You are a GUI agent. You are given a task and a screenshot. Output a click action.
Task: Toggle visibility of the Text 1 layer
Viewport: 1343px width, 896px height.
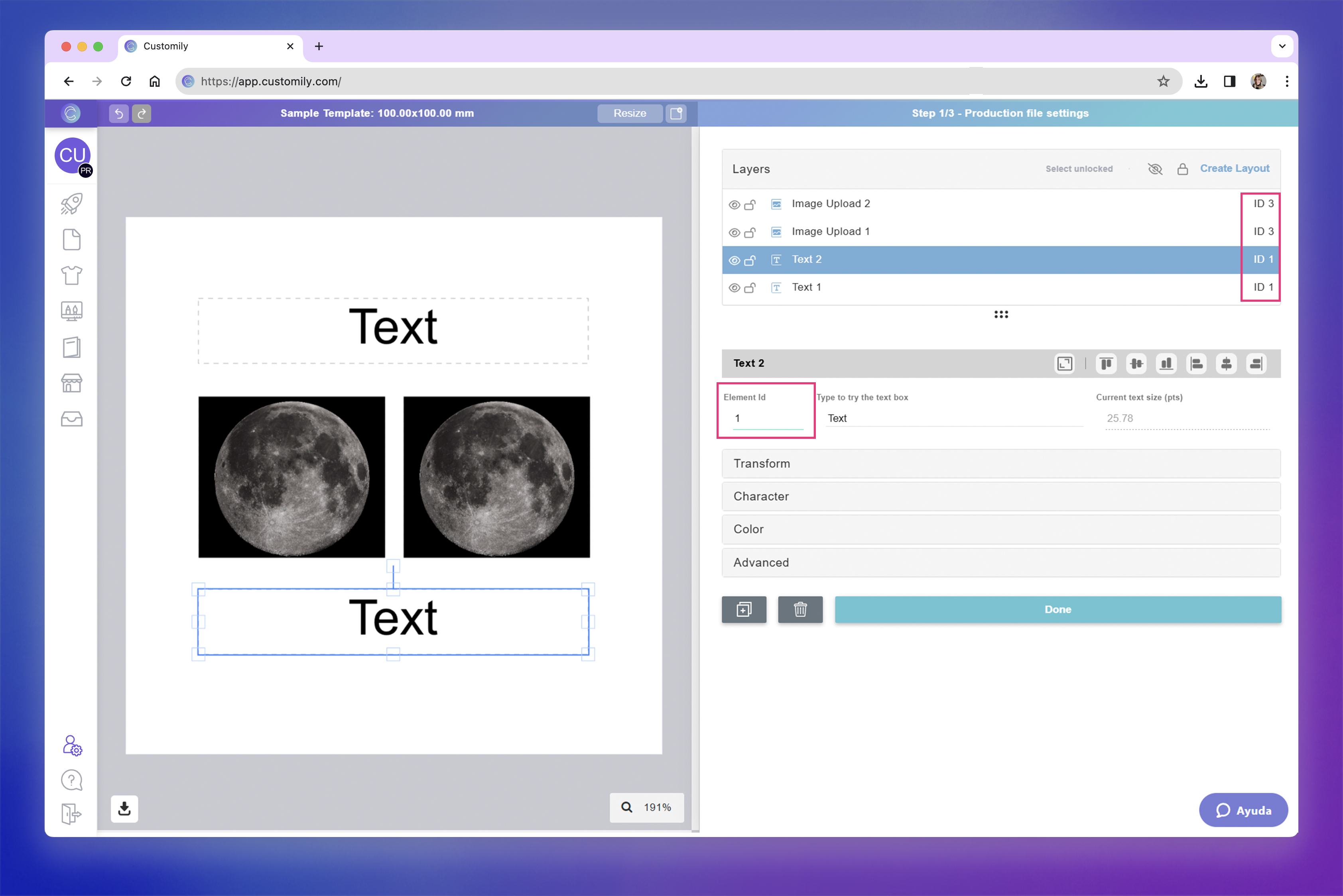point(734,288)
